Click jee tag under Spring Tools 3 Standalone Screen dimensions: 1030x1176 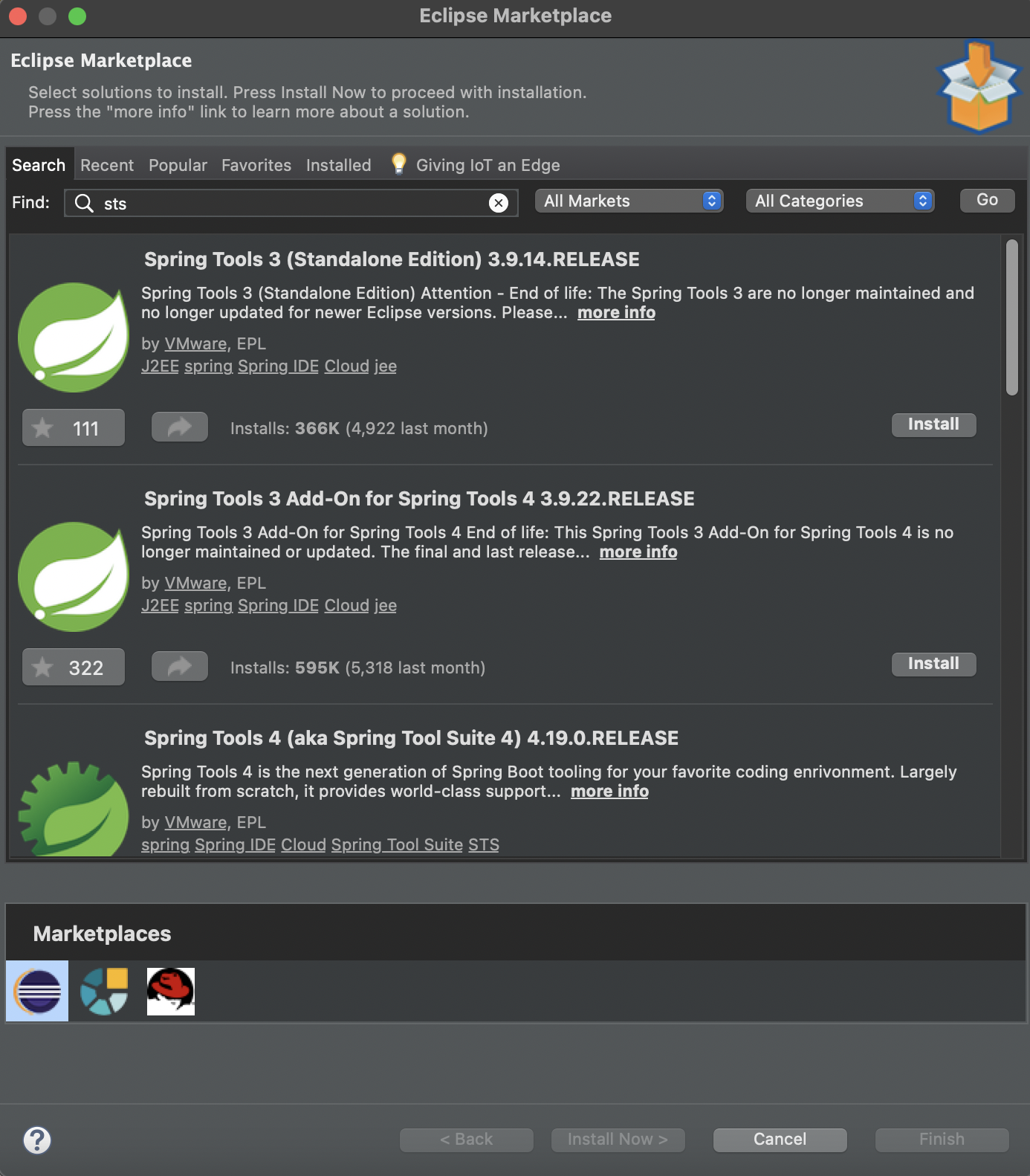[386, 366]
